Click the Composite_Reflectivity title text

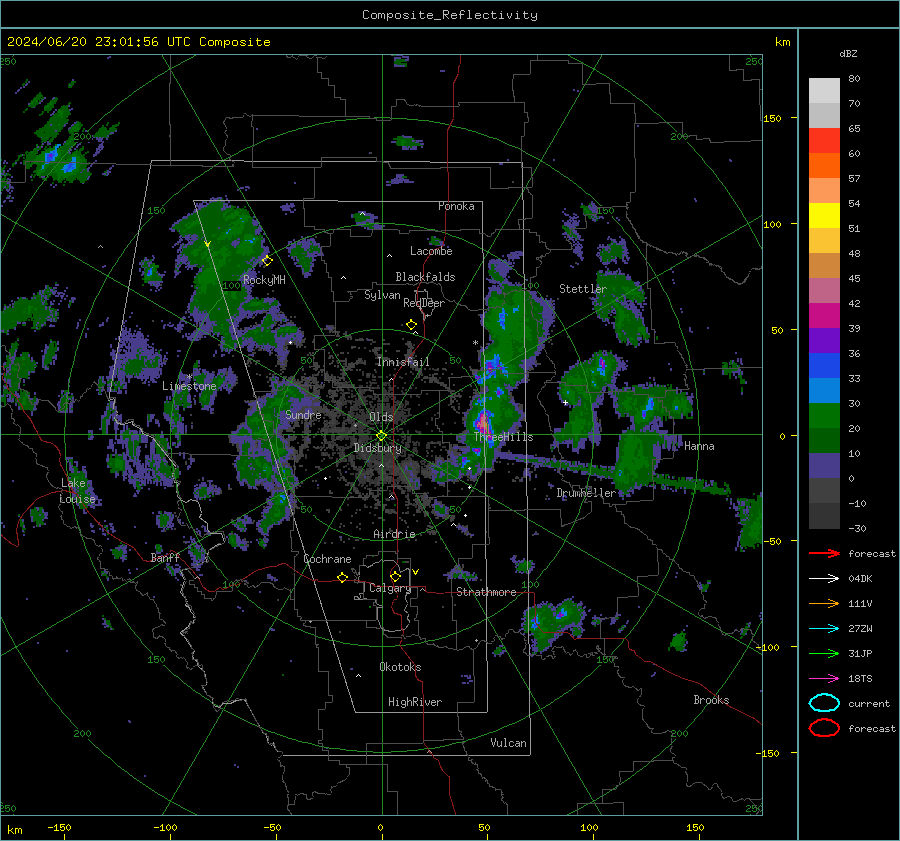click(449, 15)
